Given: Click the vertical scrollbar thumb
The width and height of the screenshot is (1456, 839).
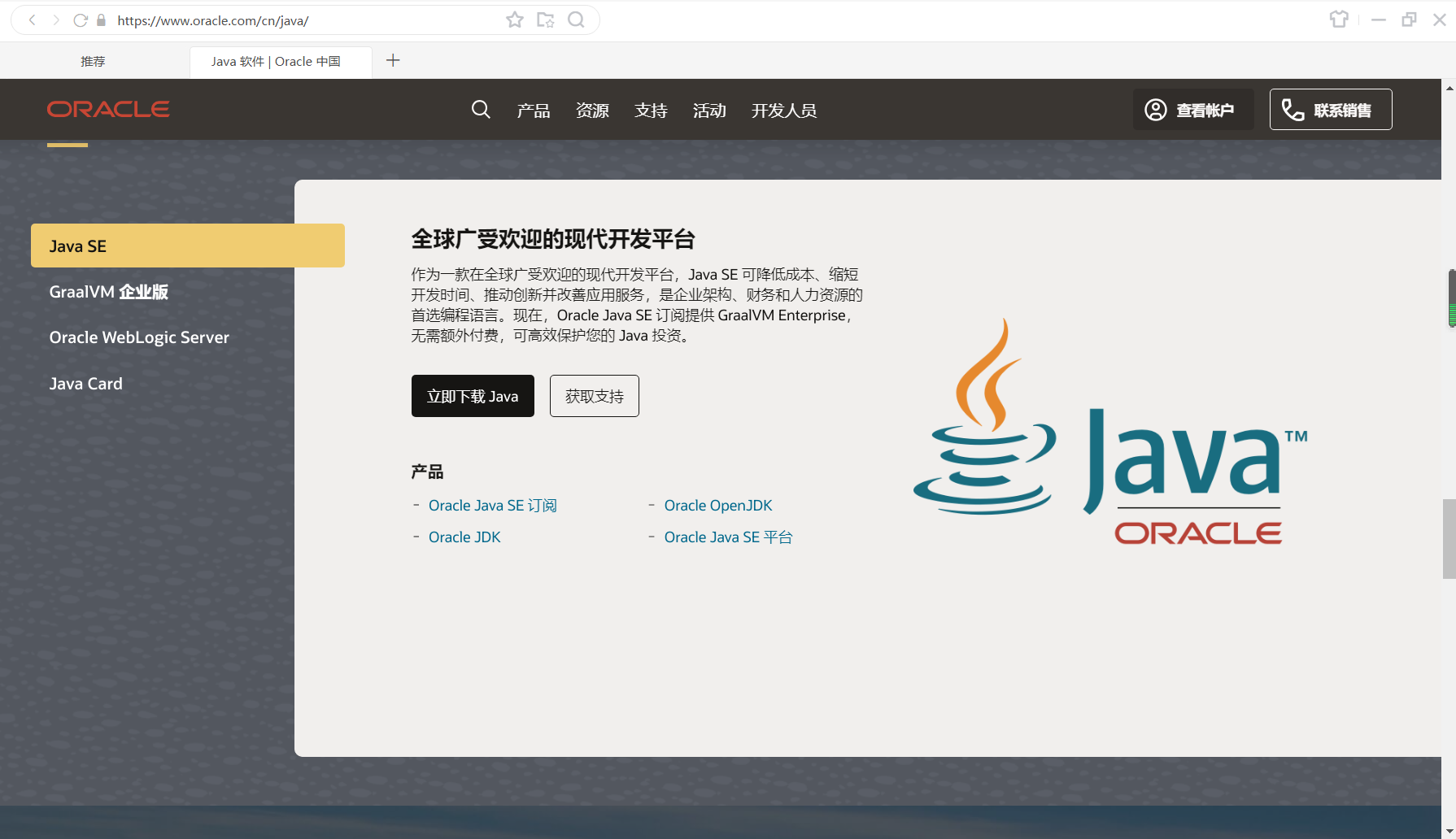Looking at the screenshot, I should coord(1449,539).
